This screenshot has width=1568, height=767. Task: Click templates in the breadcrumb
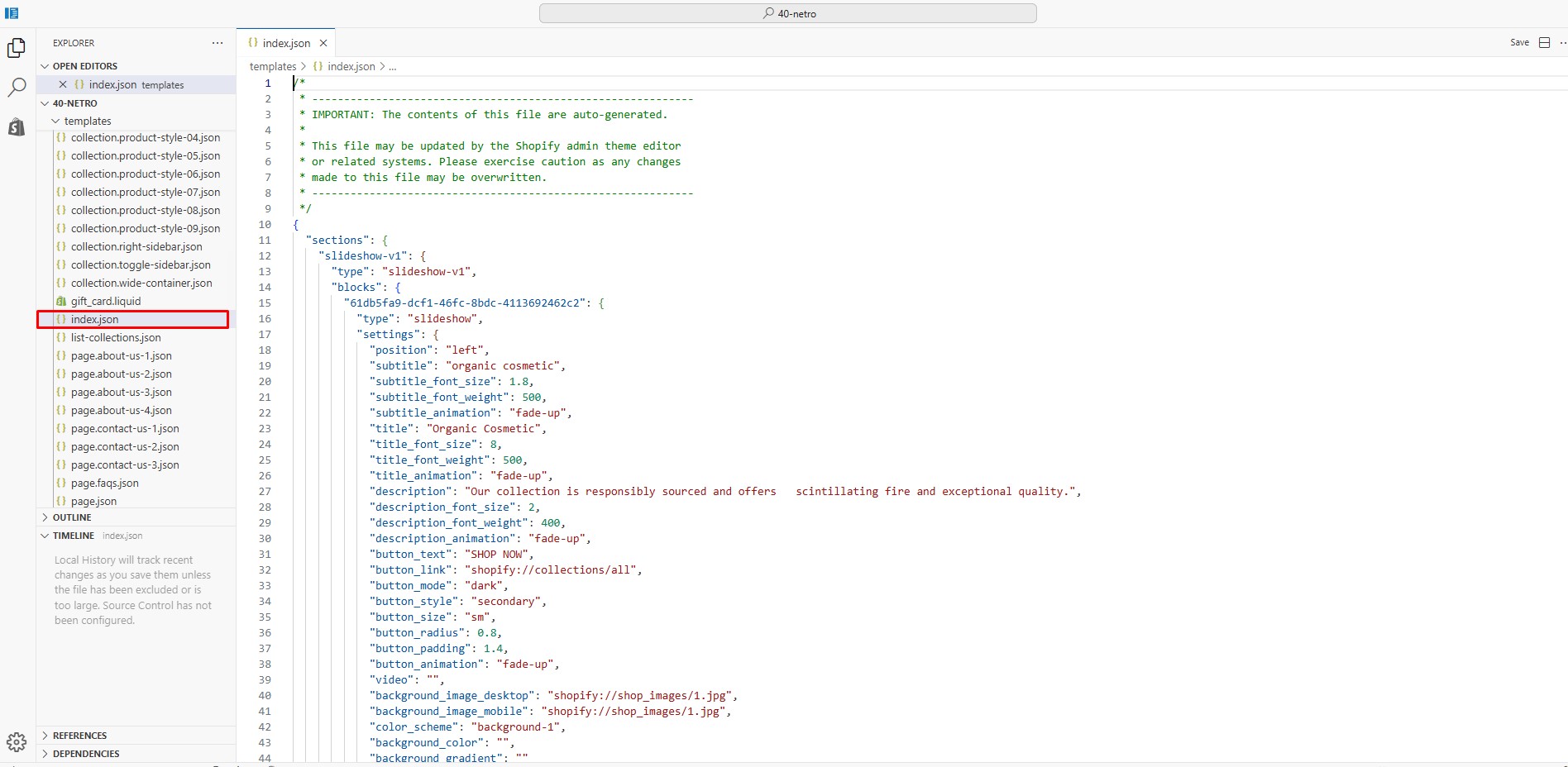tap(272, 66)
